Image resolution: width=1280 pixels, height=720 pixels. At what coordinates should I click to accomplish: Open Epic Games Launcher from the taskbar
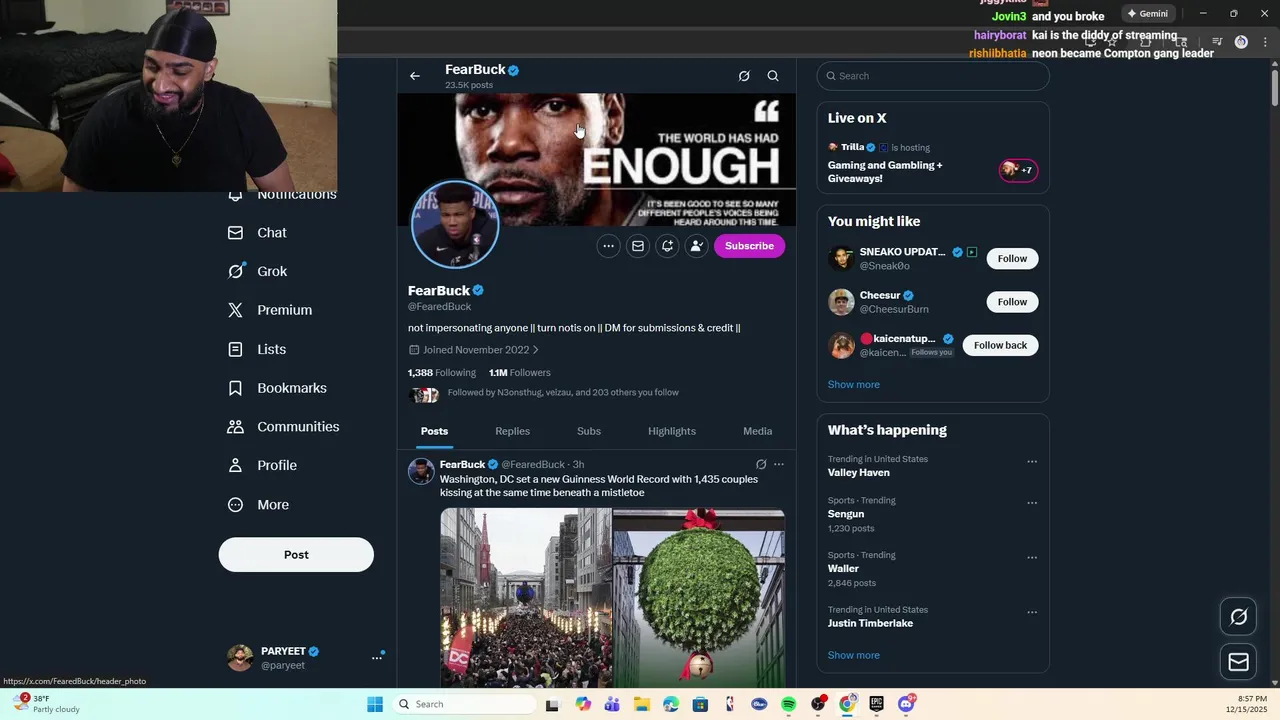click(x=876, y=704)
